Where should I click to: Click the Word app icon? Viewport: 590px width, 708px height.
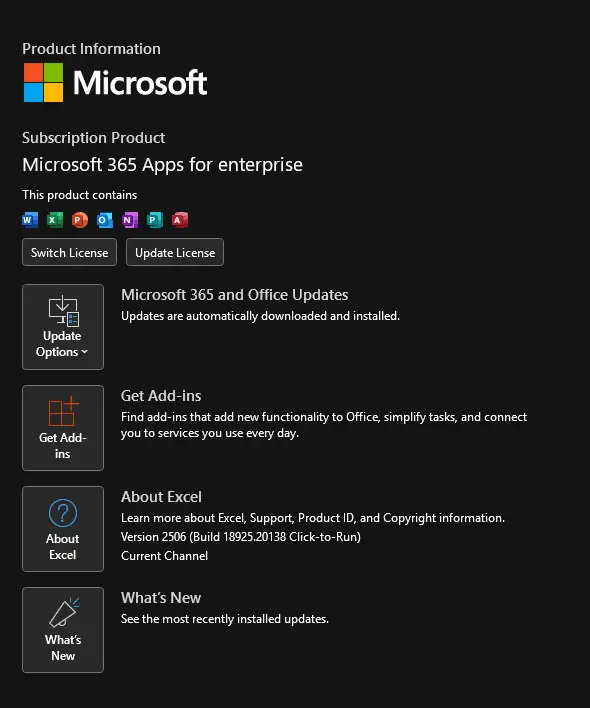coord(30,220)
